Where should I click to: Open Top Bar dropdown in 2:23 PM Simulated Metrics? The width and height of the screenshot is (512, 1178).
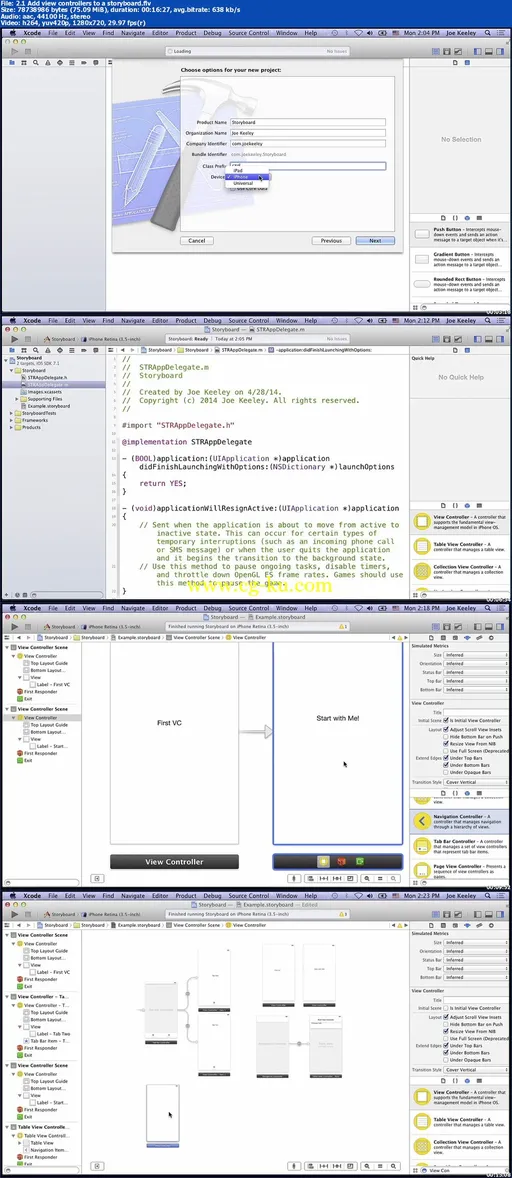[x=476, y=968]
